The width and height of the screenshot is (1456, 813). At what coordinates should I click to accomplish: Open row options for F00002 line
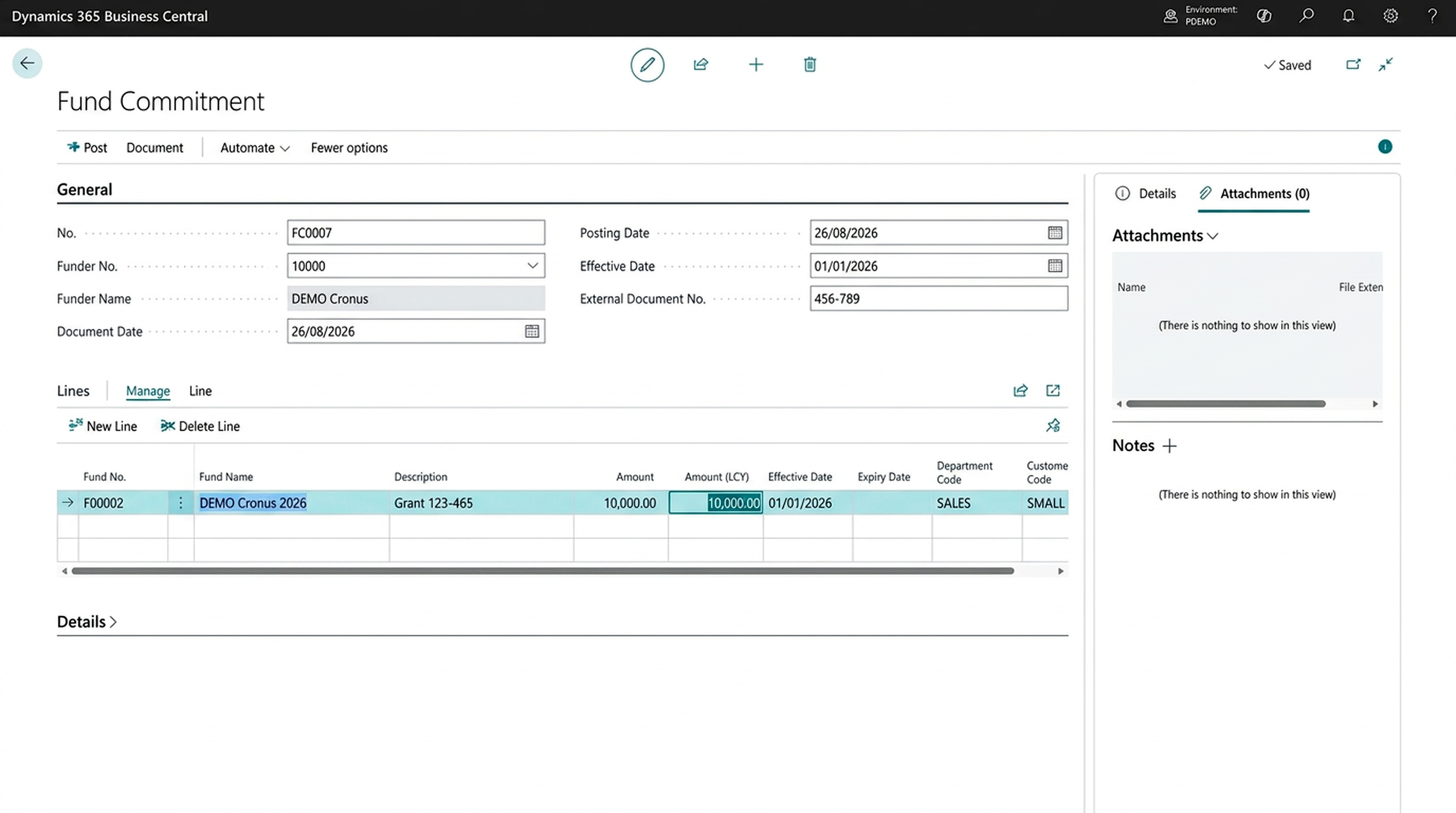180,503
